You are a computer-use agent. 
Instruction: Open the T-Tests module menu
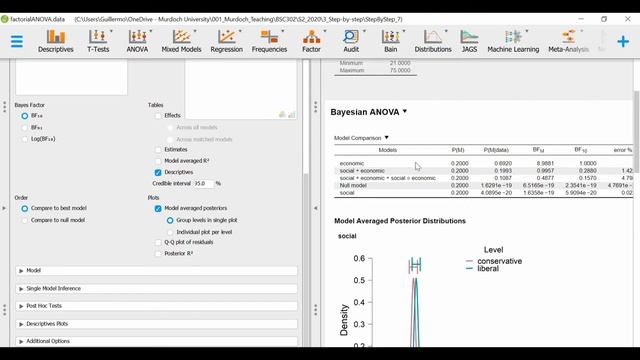(x=98, y=41)
